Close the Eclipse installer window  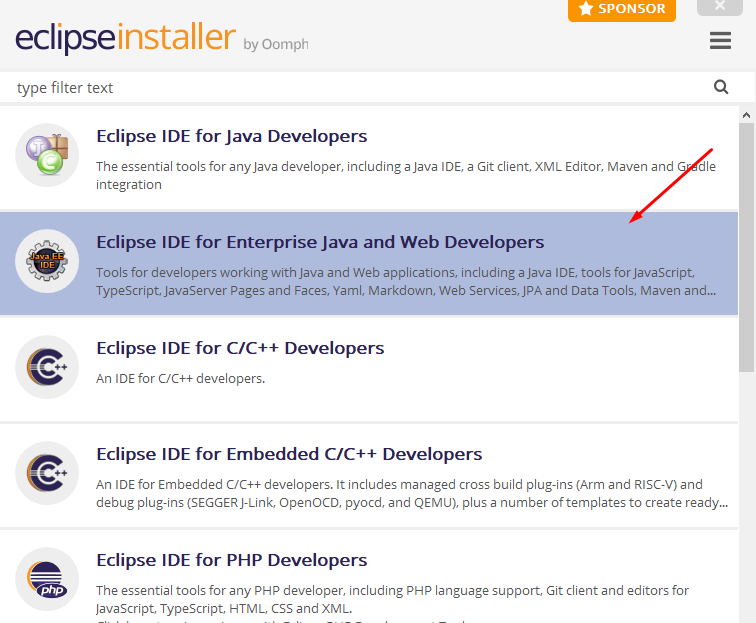pyautogui.click(x=719, y=6)
